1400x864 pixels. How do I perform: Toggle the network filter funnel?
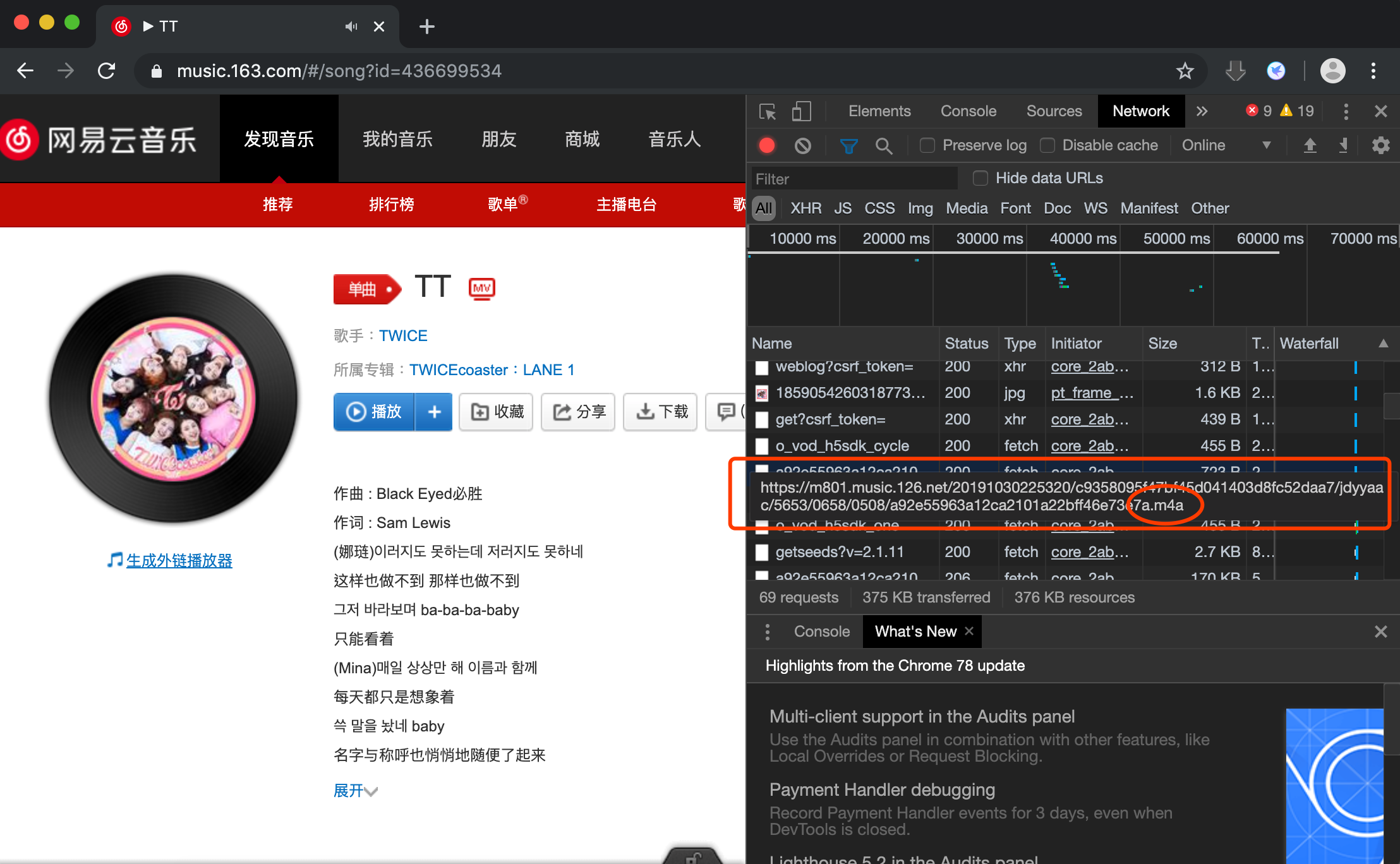click(x=848, y=146)
